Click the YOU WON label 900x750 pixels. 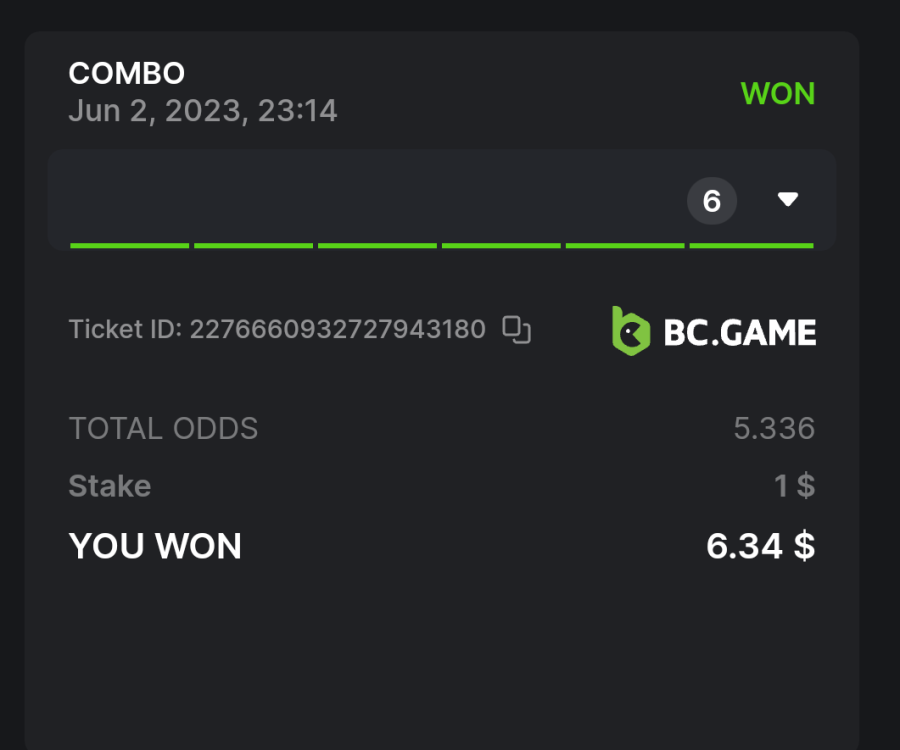[155, 546]
